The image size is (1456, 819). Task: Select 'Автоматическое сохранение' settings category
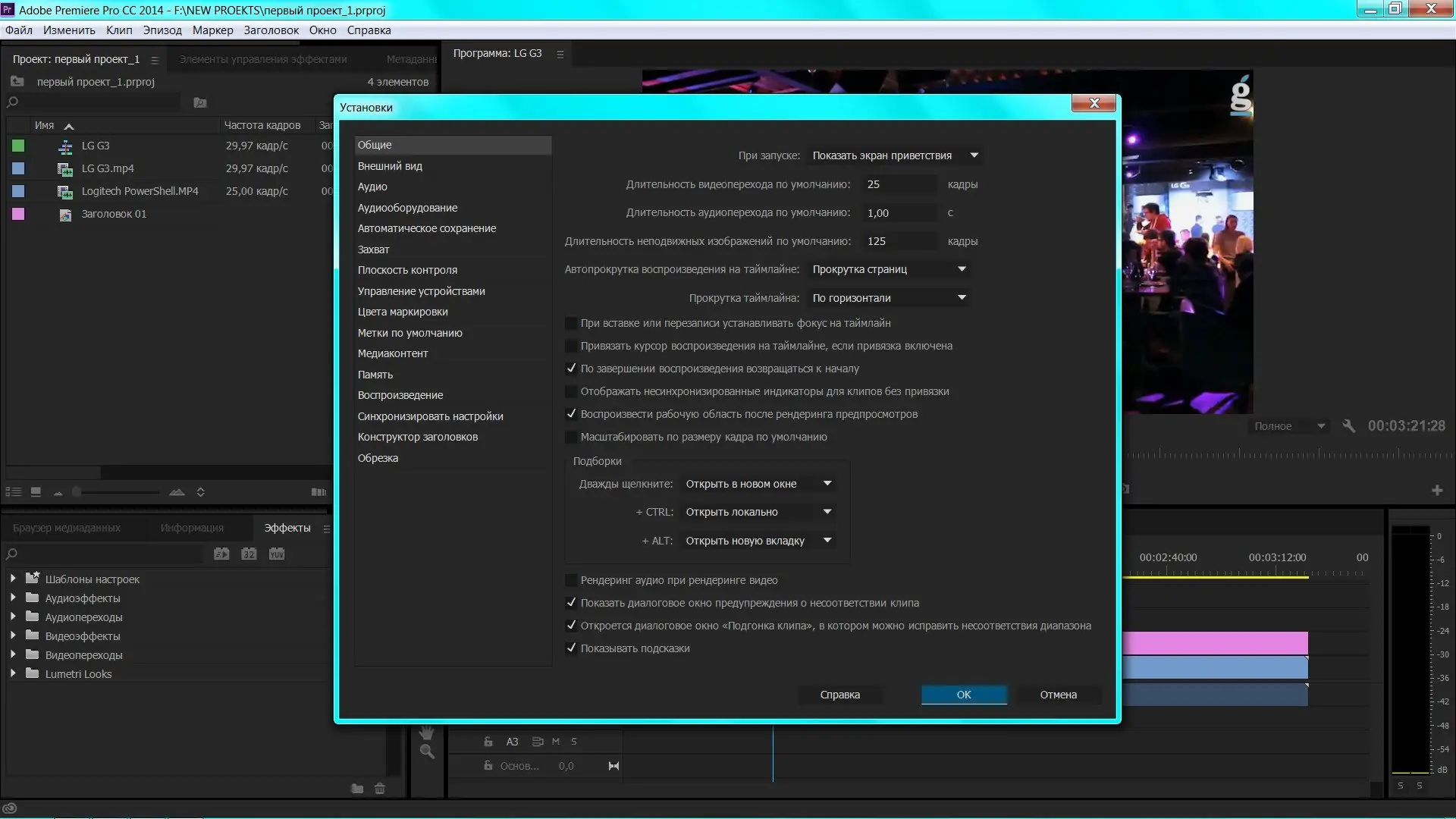(426, 228)
